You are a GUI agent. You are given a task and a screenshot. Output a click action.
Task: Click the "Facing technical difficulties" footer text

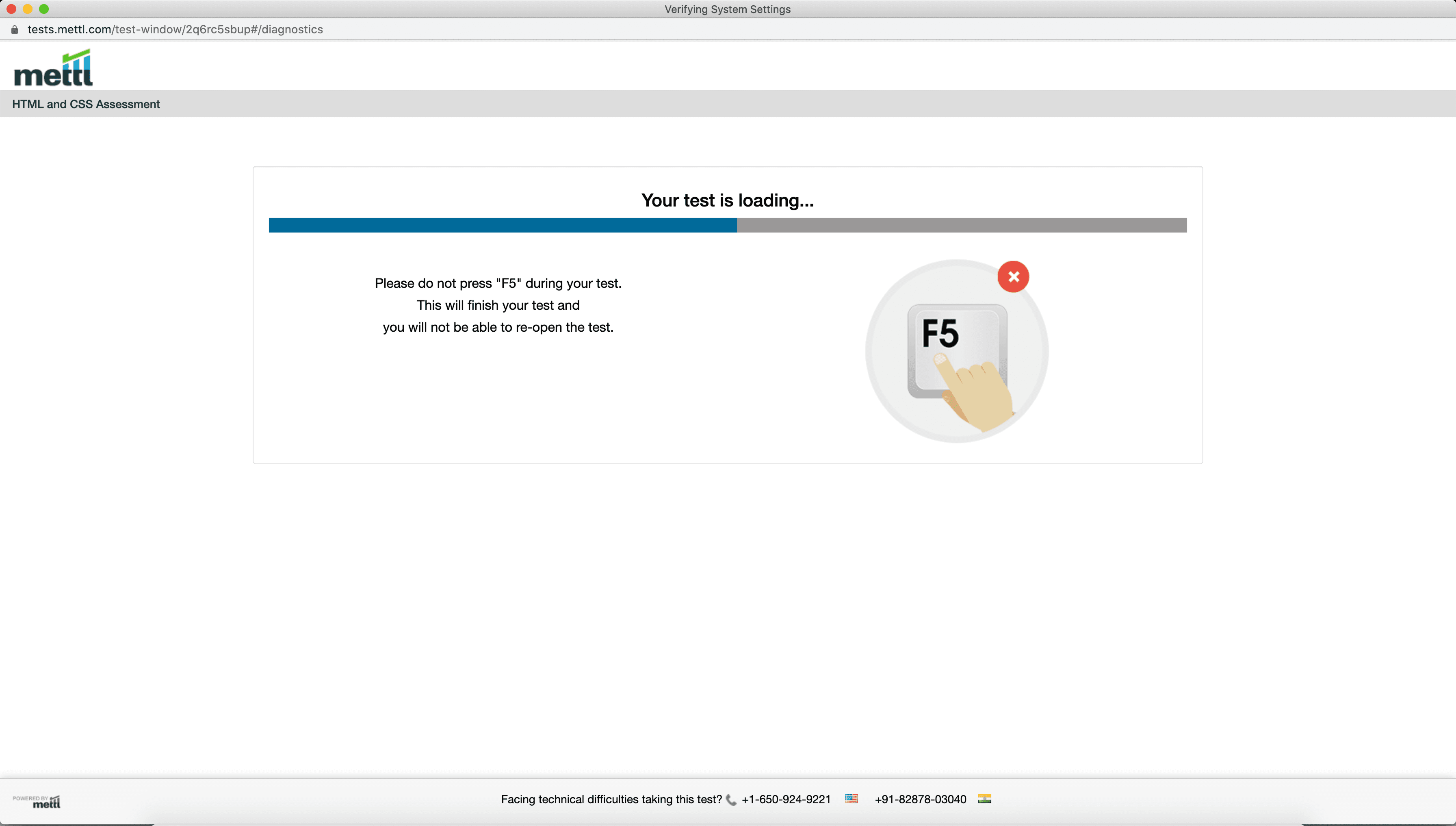tap(611, 799)
